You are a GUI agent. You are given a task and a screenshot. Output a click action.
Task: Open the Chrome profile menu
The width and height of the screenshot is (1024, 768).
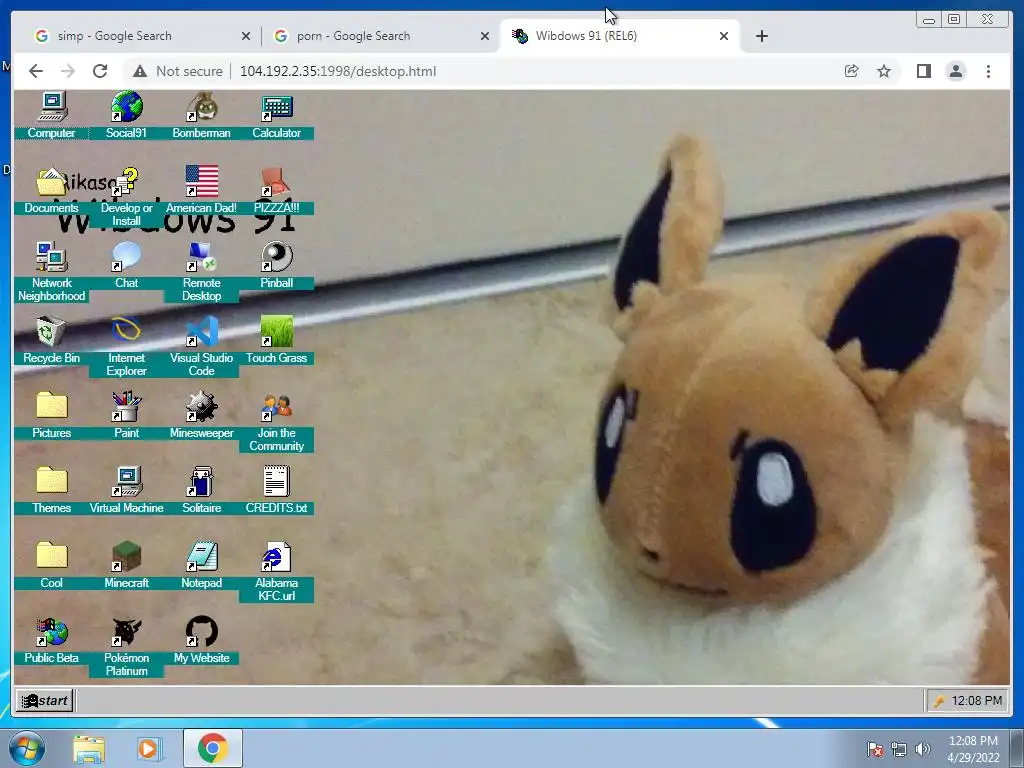click(955, 71)
